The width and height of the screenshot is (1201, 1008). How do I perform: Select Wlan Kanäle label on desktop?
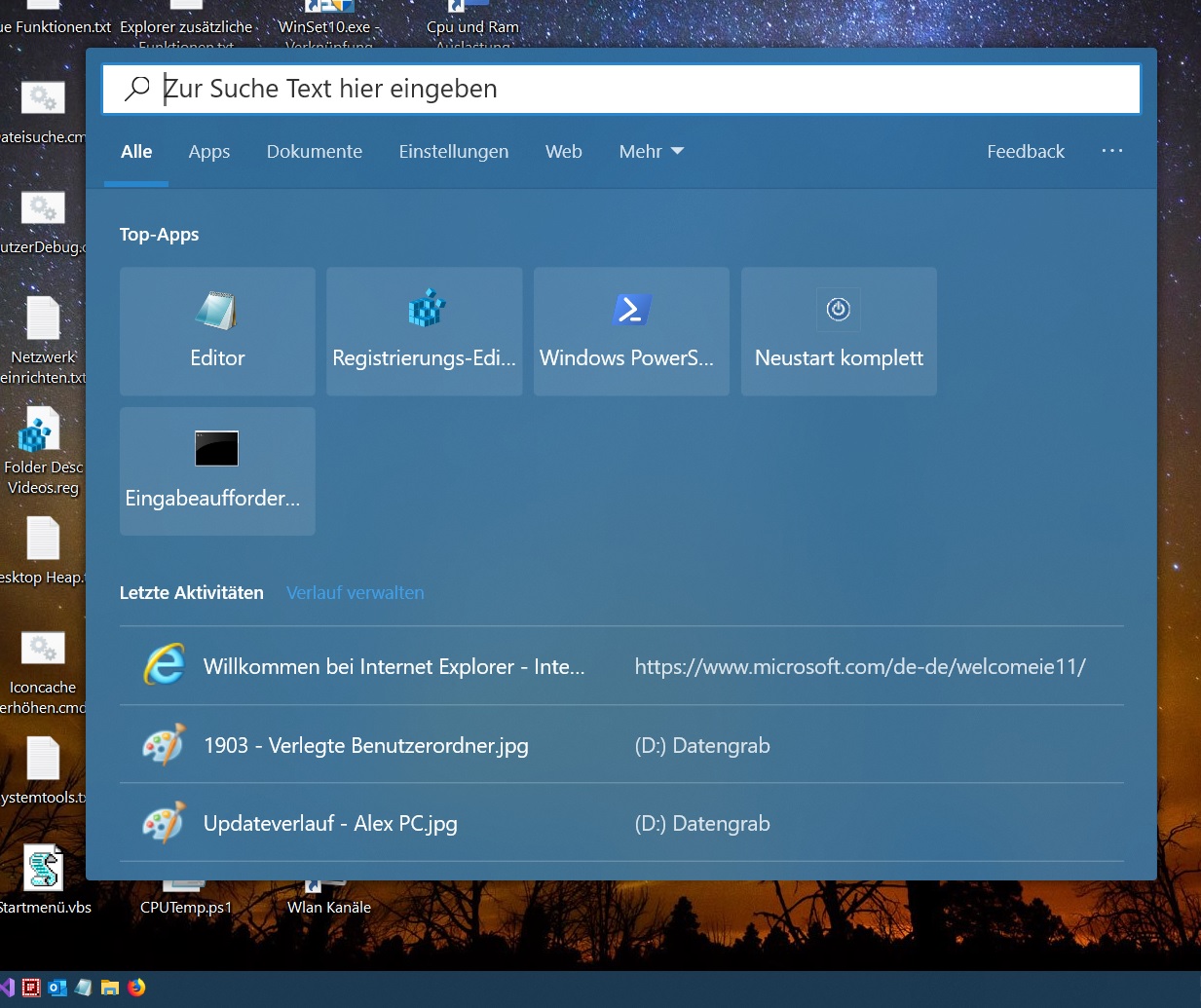coord(329,907)
